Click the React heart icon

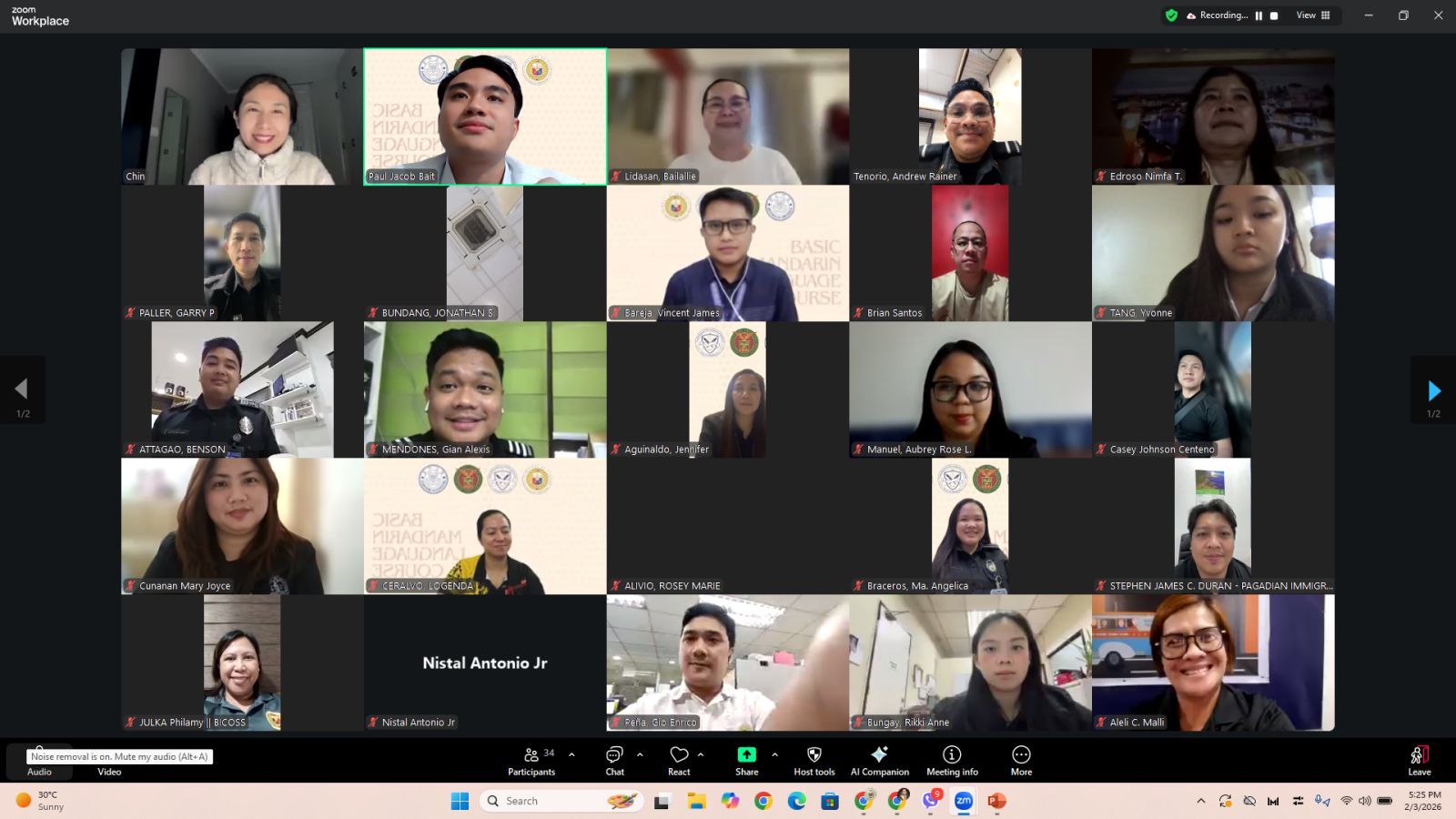click(x=679, y=761)
